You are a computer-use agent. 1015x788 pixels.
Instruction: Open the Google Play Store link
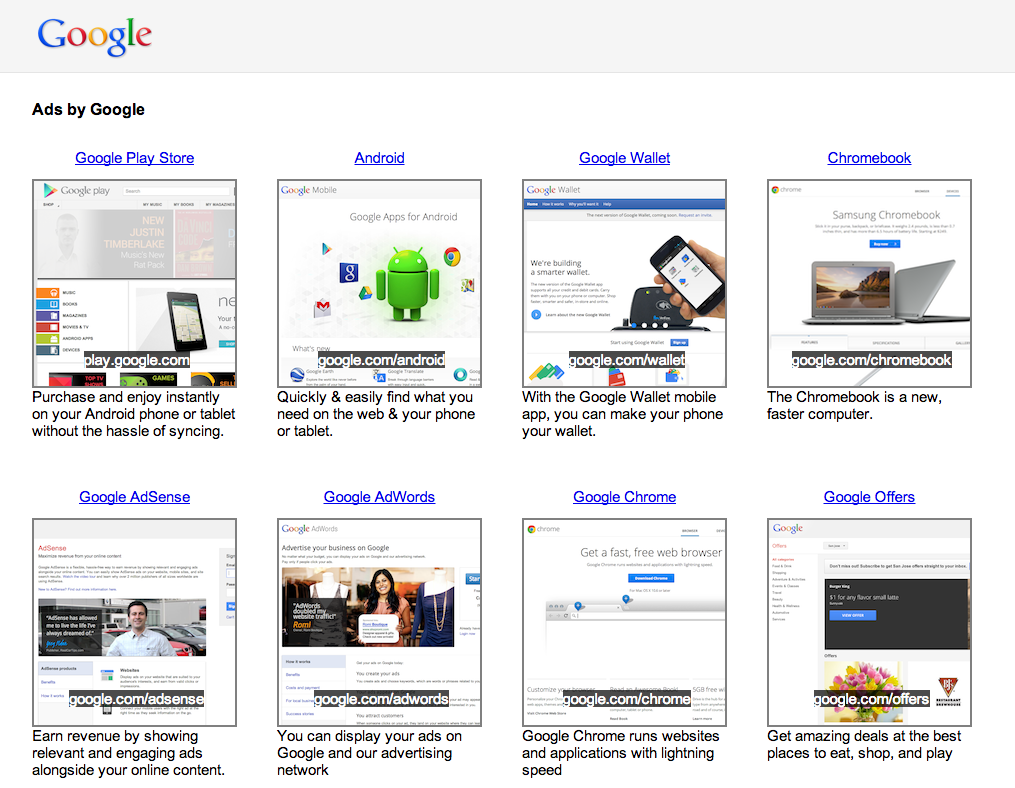[135, 158]
